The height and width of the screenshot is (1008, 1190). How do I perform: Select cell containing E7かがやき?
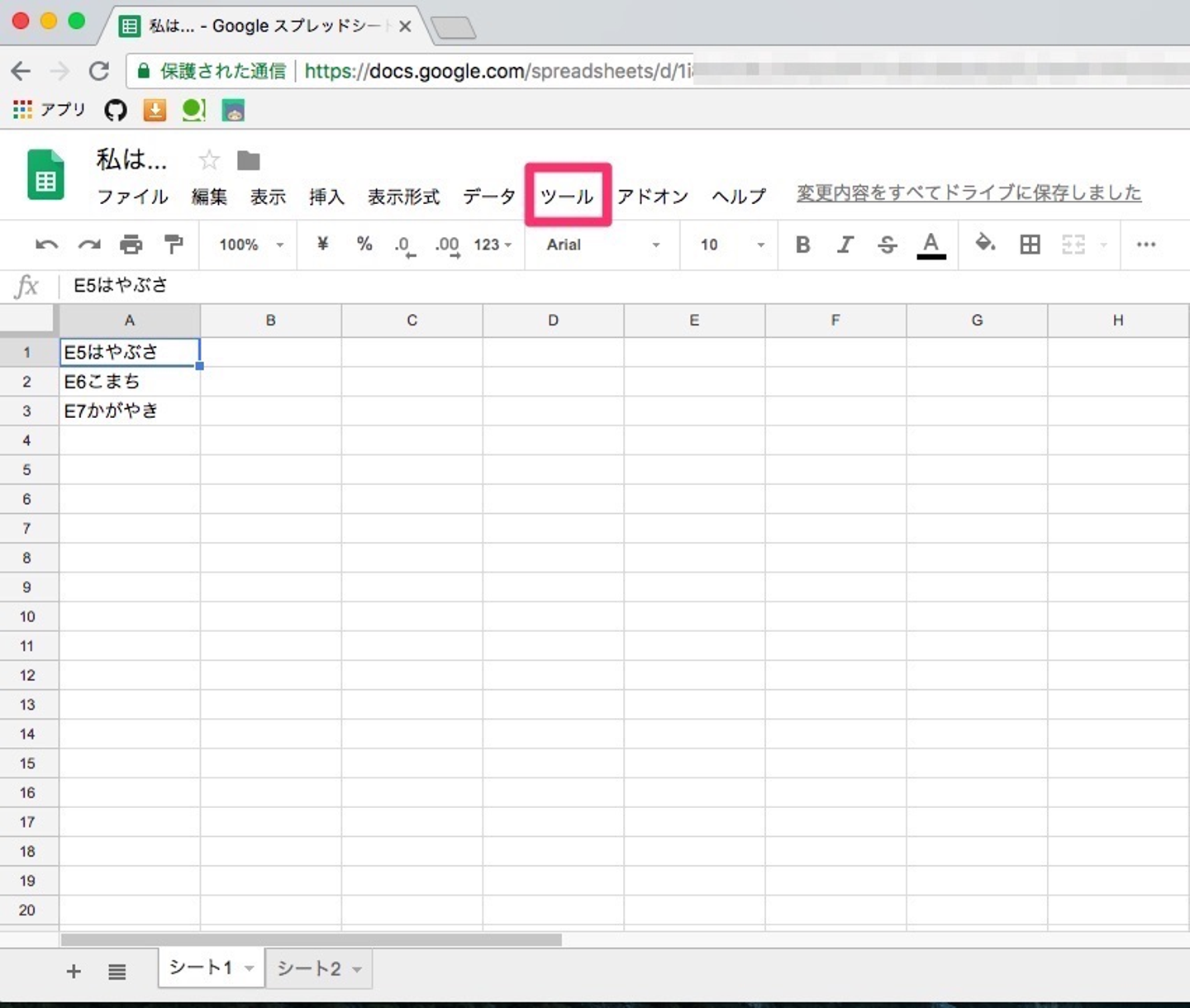click(x=130, y=411)
